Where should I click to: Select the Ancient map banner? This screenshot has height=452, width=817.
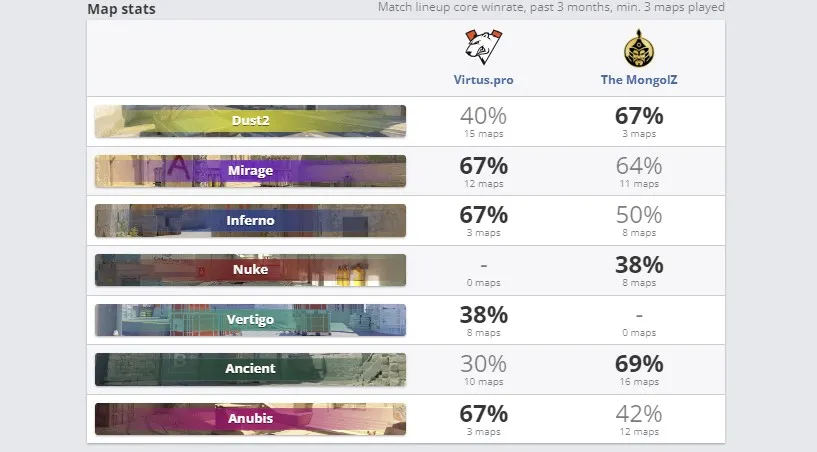[250, 369]
